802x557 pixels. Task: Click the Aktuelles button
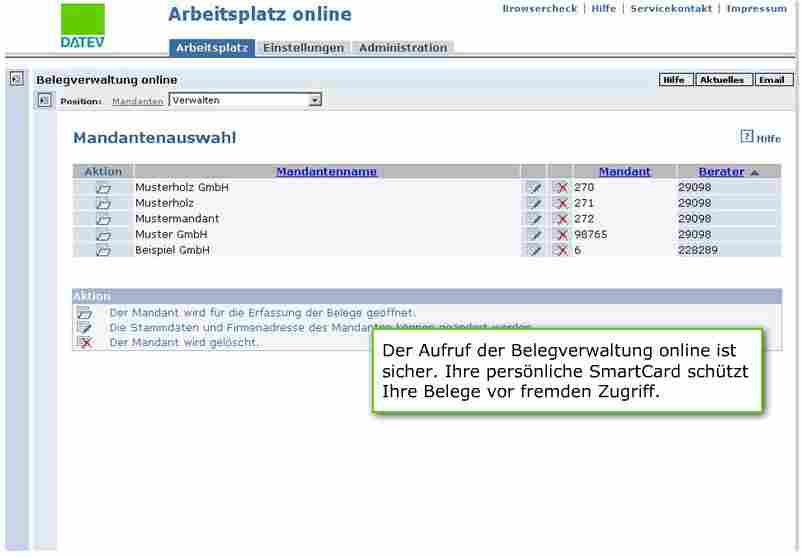coord(723,80)
